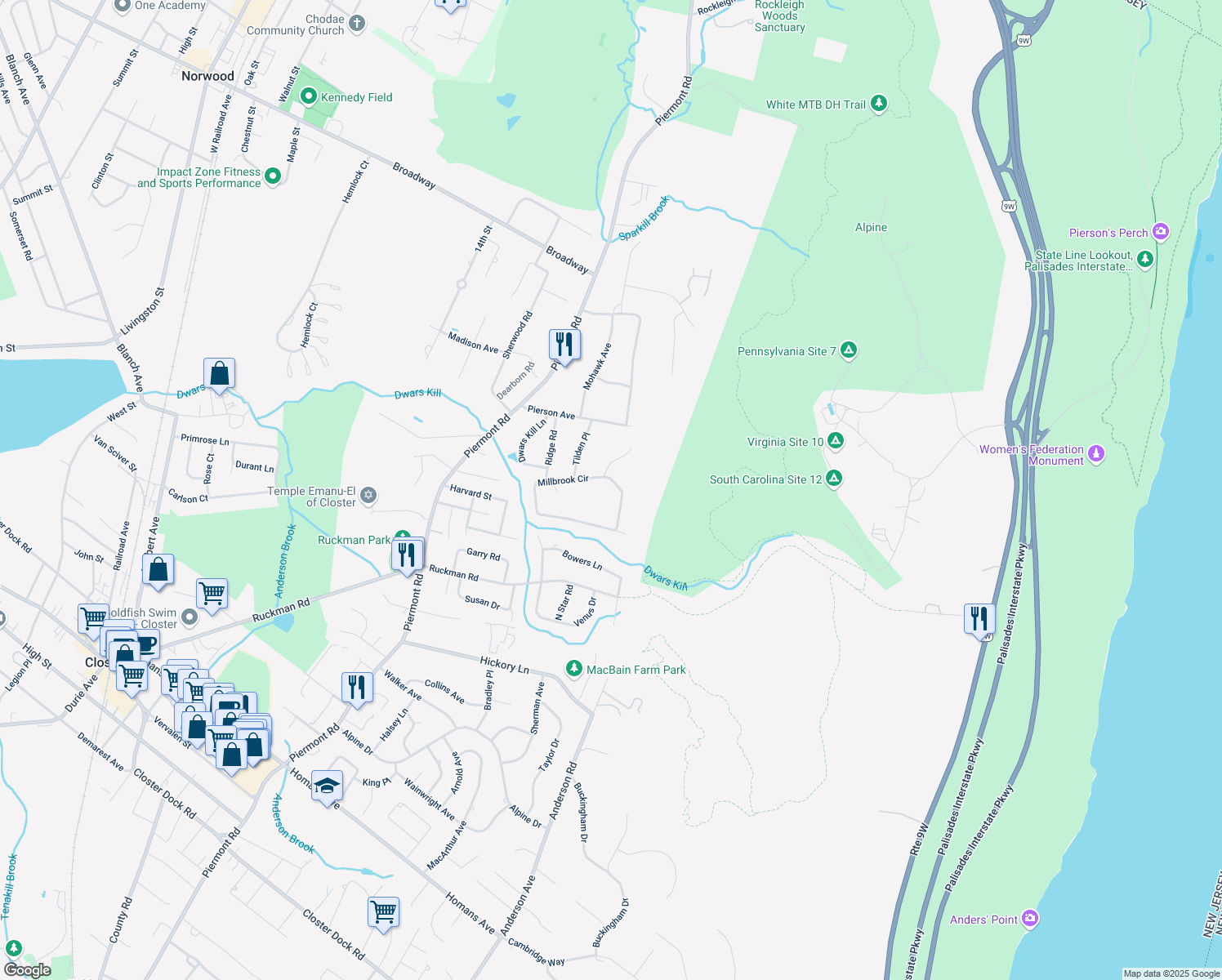Open the school graduation cap pin near Homans Ave

pyautogui.click(x=327, y=787)
